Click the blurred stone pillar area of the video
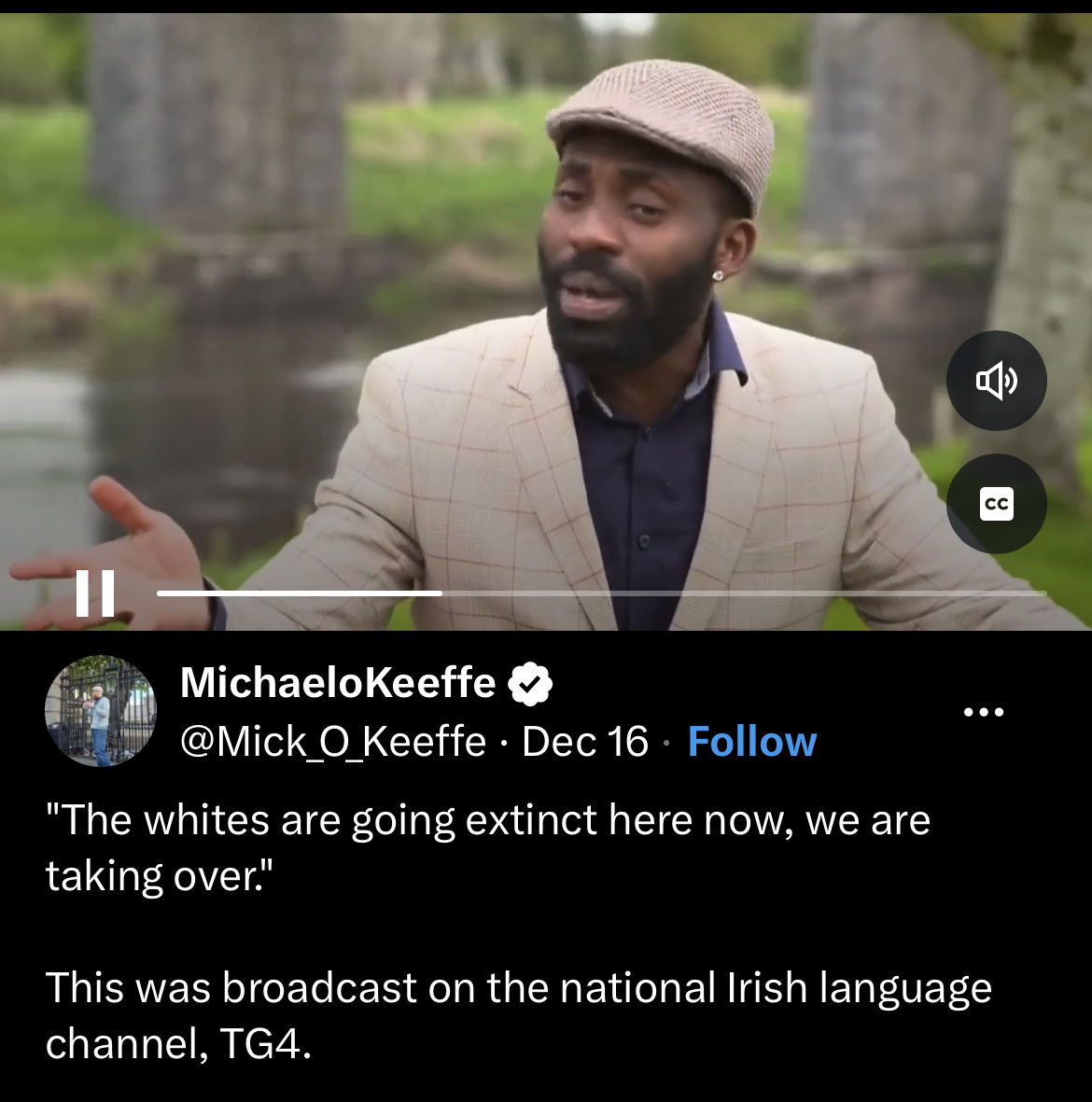 pyautogui.click(x=217, y=119)
